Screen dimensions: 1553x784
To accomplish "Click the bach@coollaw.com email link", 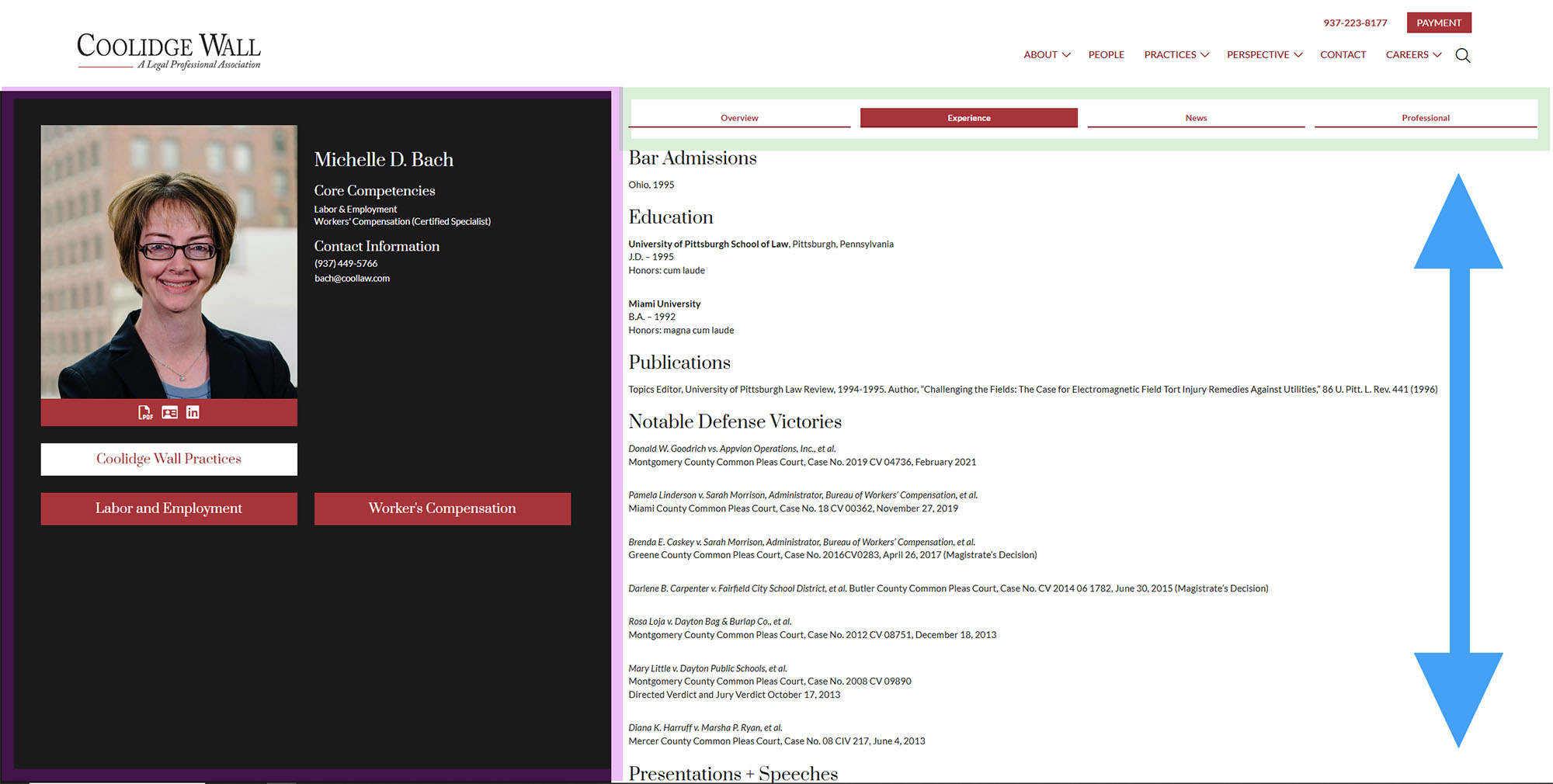I will click(352, 279).
